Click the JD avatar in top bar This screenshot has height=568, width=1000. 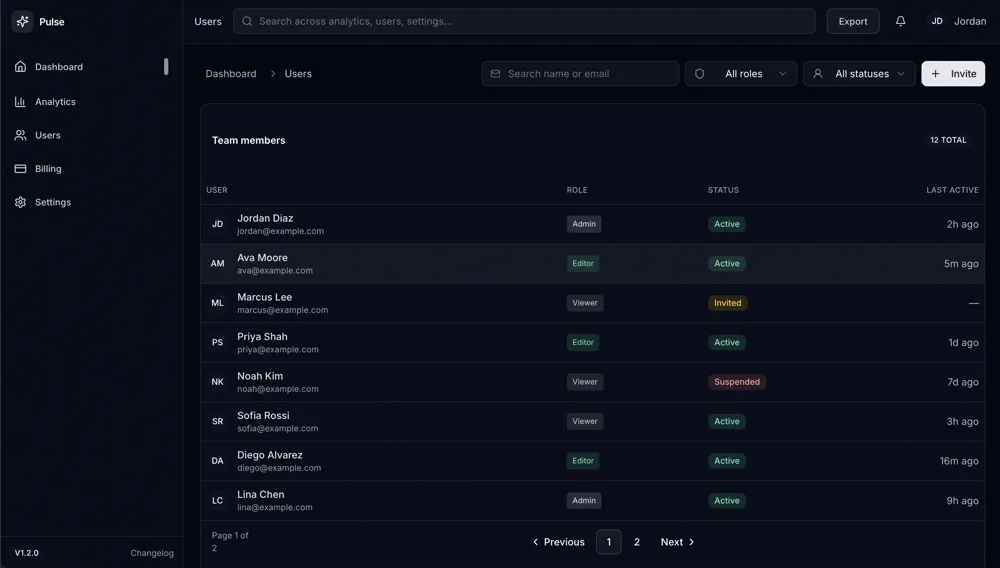point(937,21)
